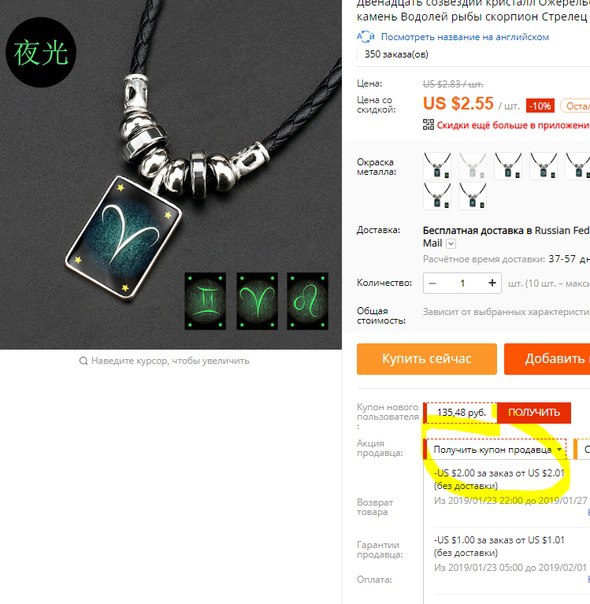Select the second faded necklace variant thumbnail
Screen dimensions: 590x604
[x=473, y=166]
